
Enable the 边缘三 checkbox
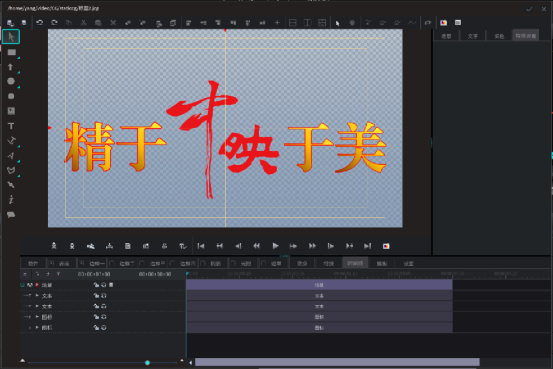point(142,263)
